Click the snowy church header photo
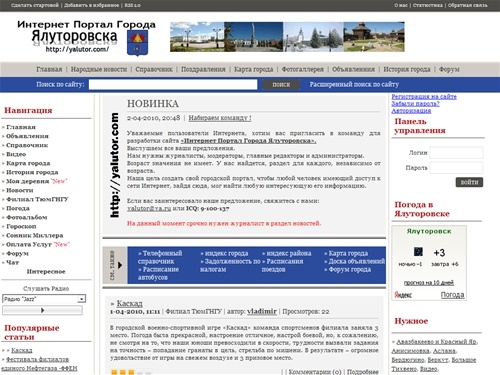The width and height of the screenshot is (500, 375). (x=313, y=37)
